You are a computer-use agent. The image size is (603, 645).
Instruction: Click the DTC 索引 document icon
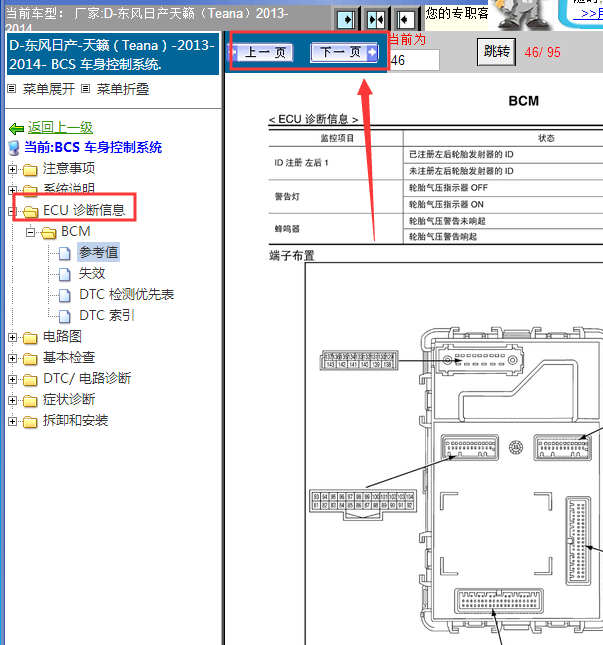click(65, 316)
